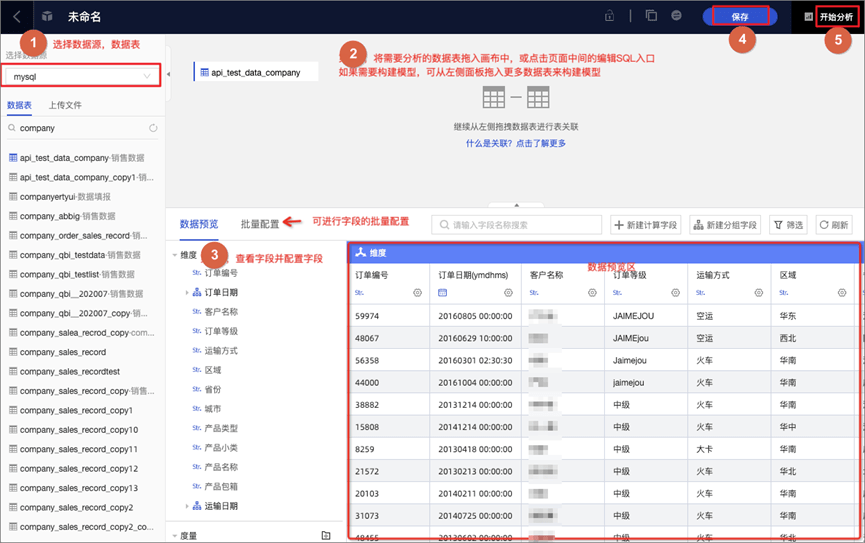
Task: Open gear settings for the 订单编号 column
Action: tap(418, 293)
